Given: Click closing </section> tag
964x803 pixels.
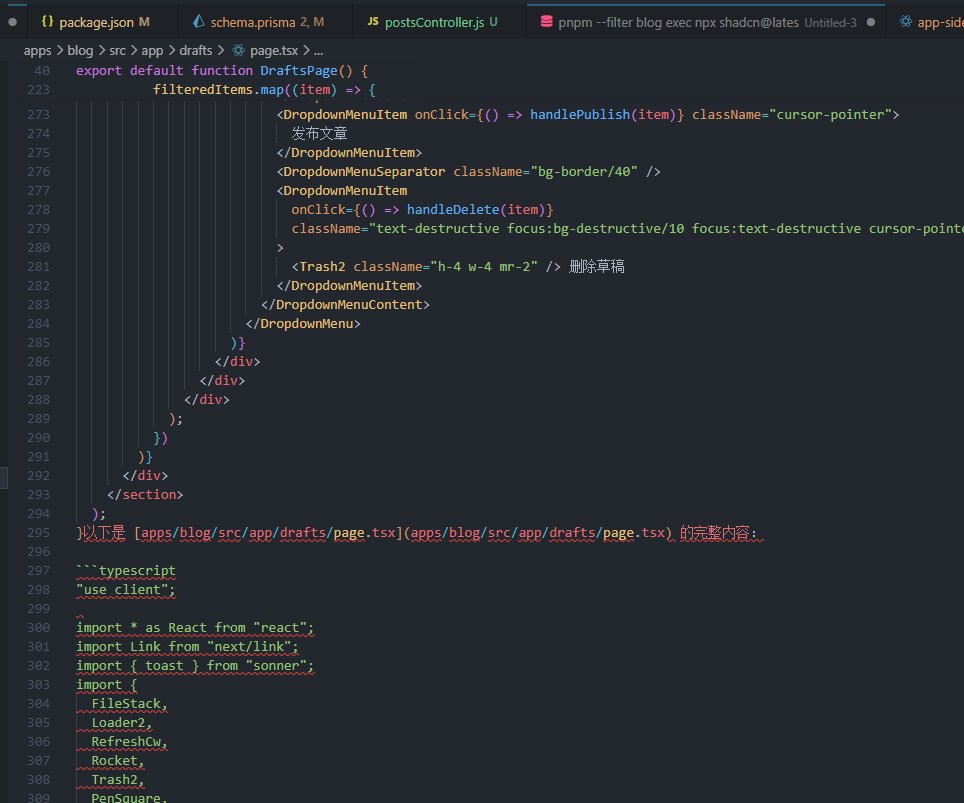Looking at the screenshot, I should 145,495.
